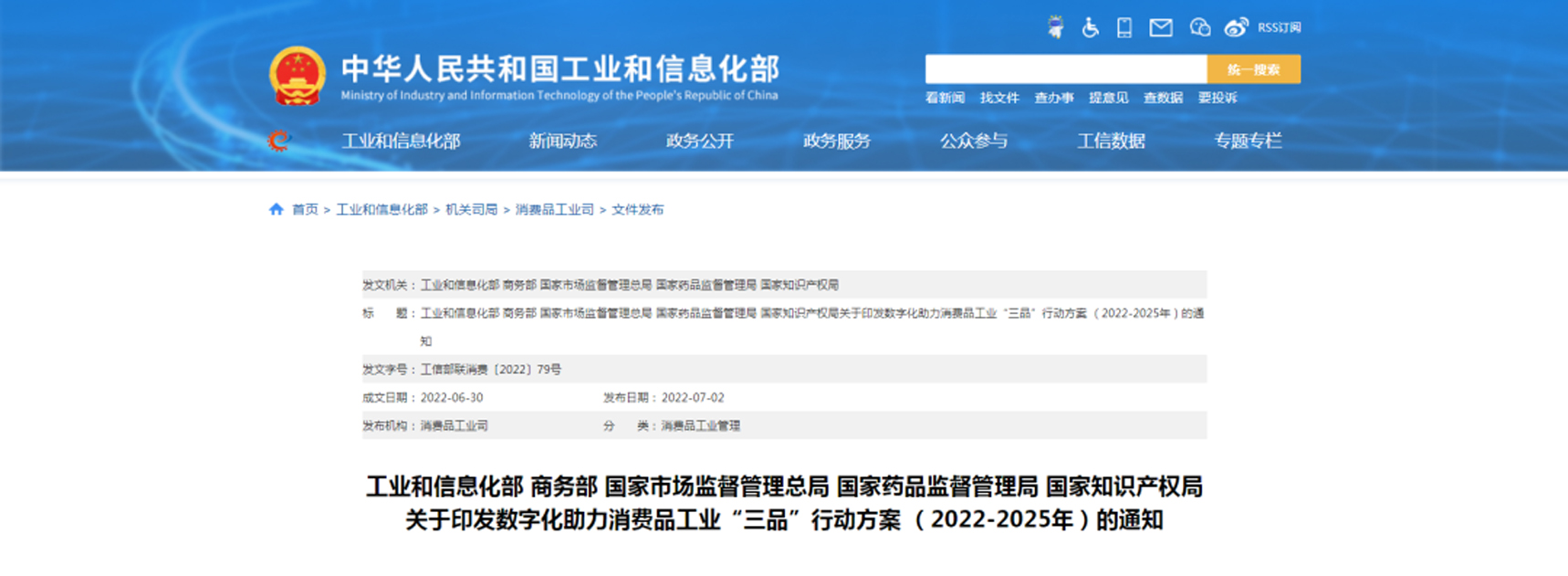
Task: Click inside the search input field
Action: 1065,69
